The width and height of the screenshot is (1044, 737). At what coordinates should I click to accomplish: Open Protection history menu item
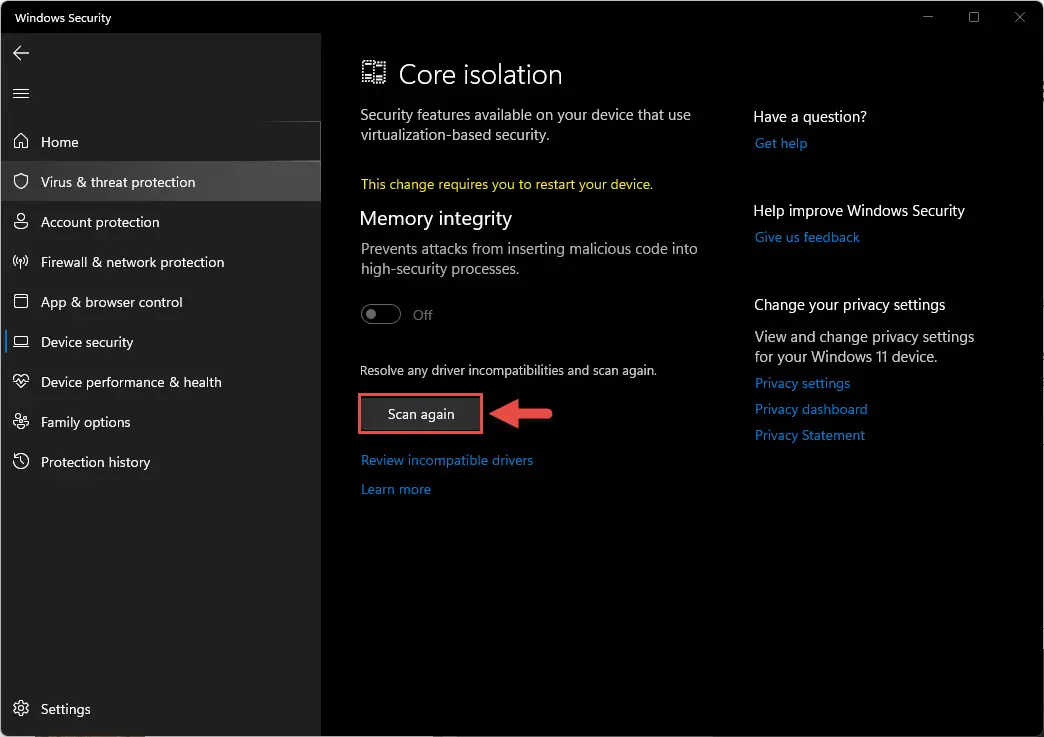[x=160, y=461]
